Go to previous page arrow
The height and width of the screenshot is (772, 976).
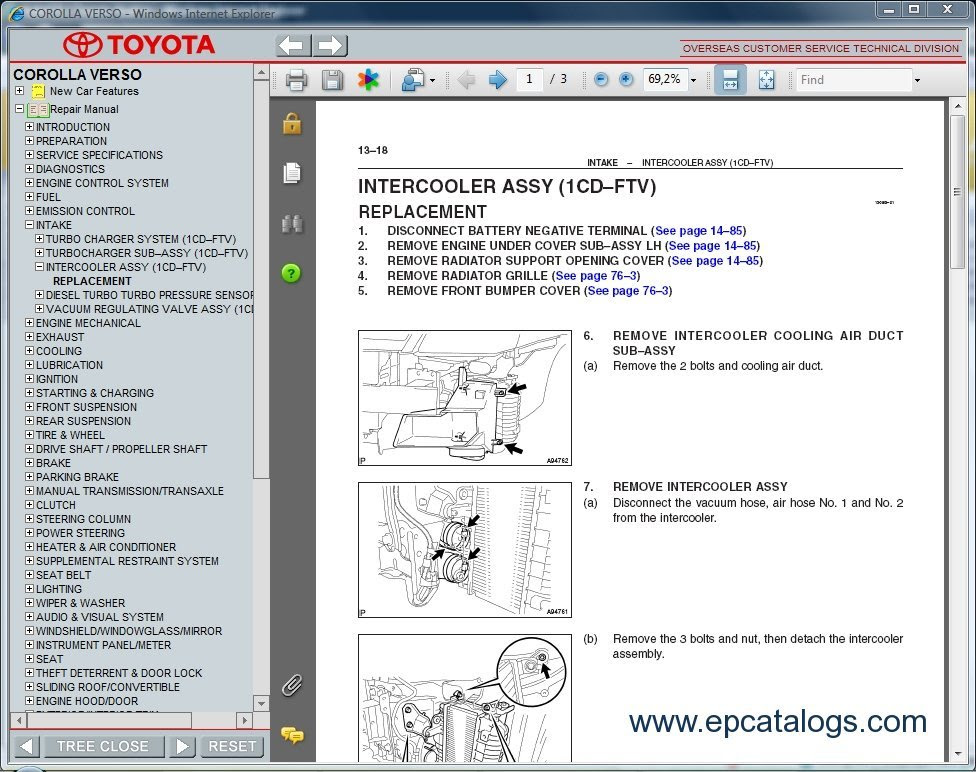(466, 80)
